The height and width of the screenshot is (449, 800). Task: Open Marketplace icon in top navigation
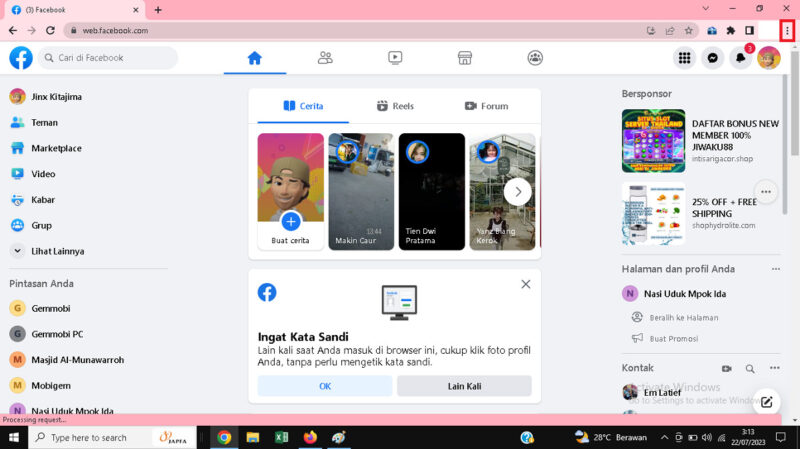(x=465, y=58)
